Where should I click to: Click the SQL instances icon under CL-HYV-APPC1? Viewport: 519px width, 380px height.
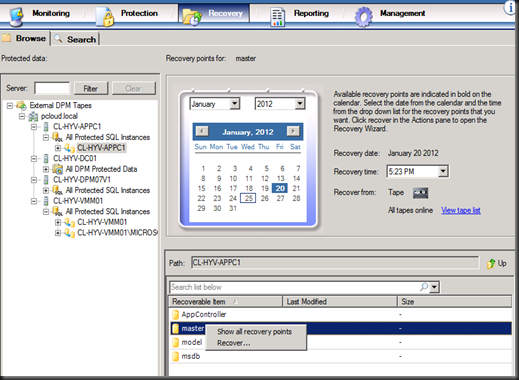point(58,137)
